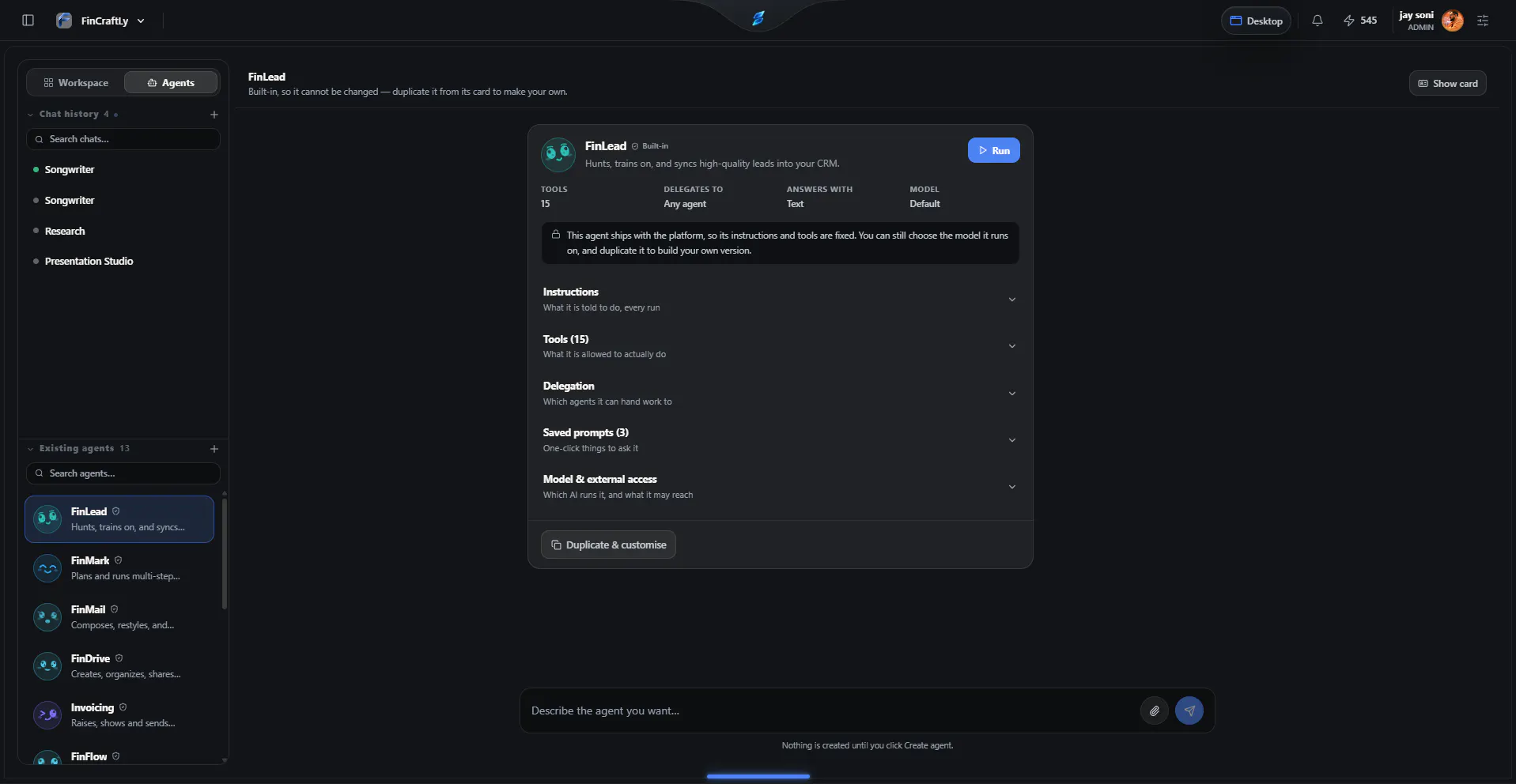
Task: Select the FinMail agent avatar
Action: pos(47,617)
